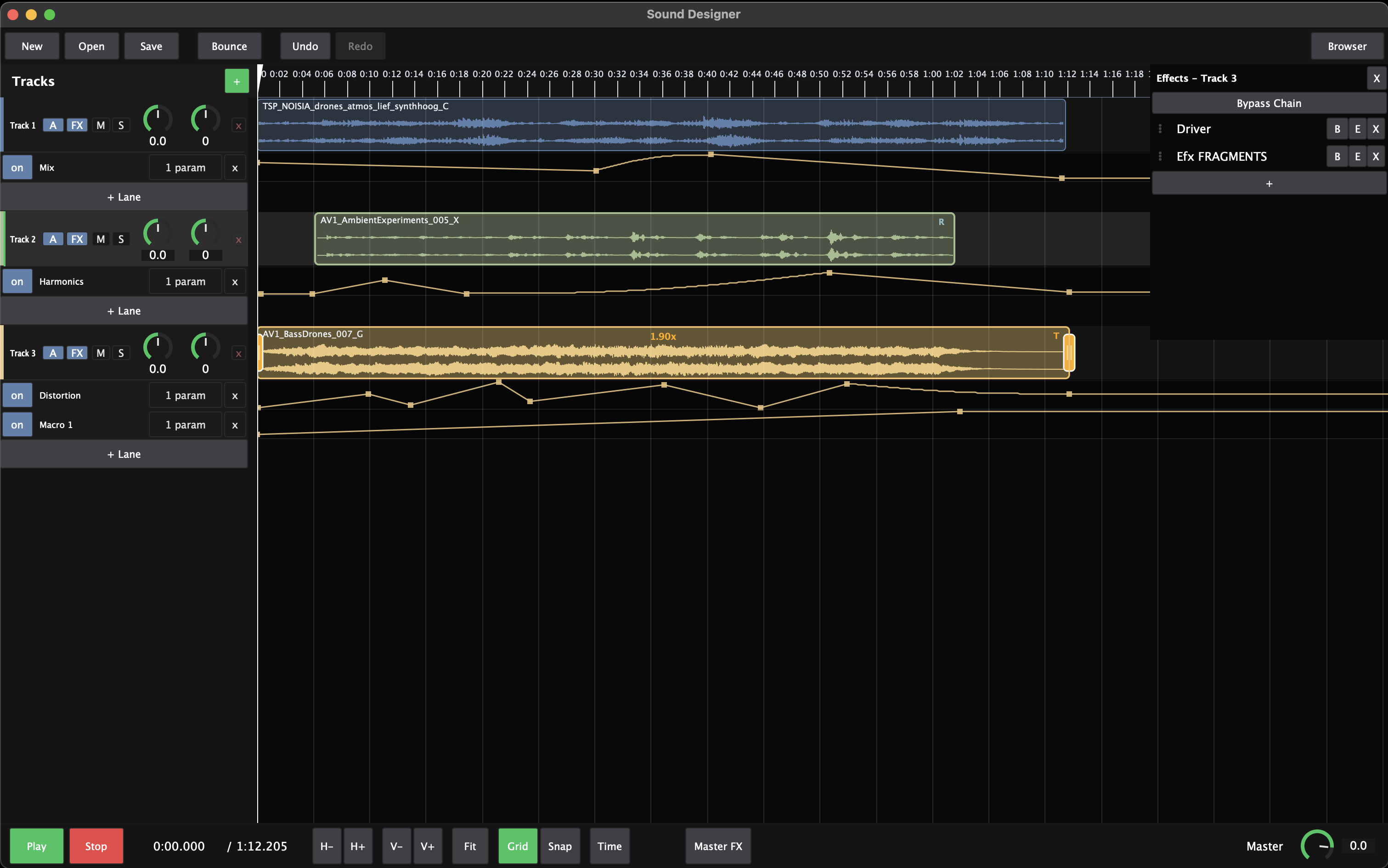The width and height of the screenshot is (1388, 868).
Task: Open the Browser panel
Action: pyautogui.click(x=1347, y=46)
